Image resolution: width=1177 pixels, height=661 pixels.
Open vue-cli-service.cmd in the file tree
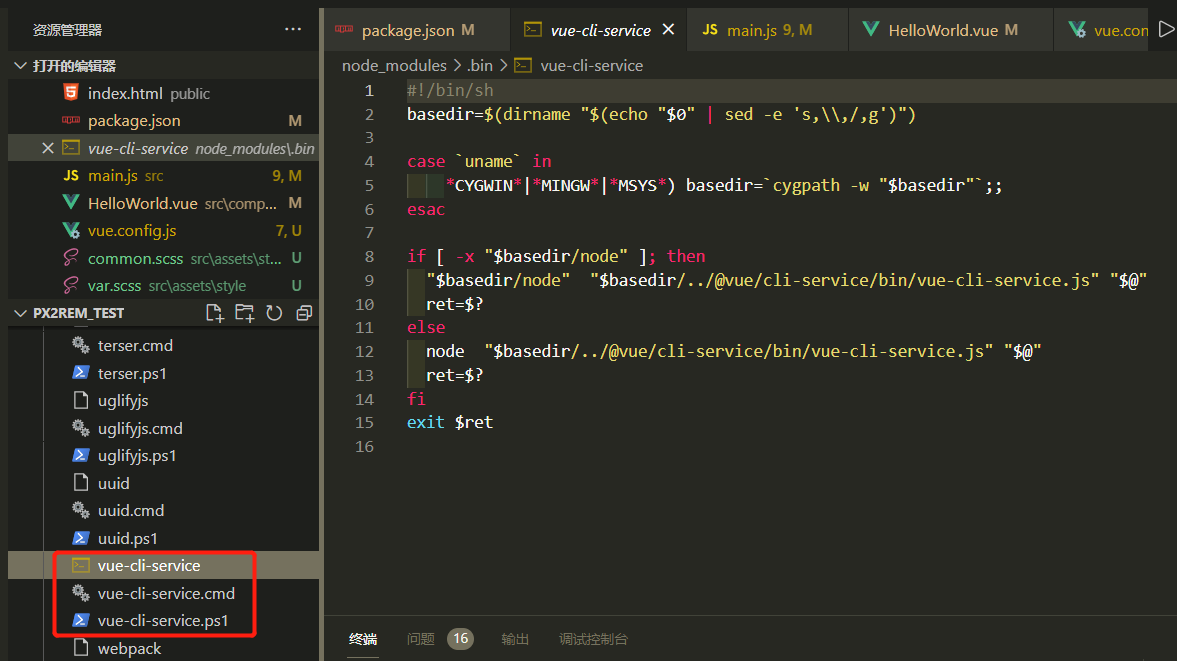[166, 593]
